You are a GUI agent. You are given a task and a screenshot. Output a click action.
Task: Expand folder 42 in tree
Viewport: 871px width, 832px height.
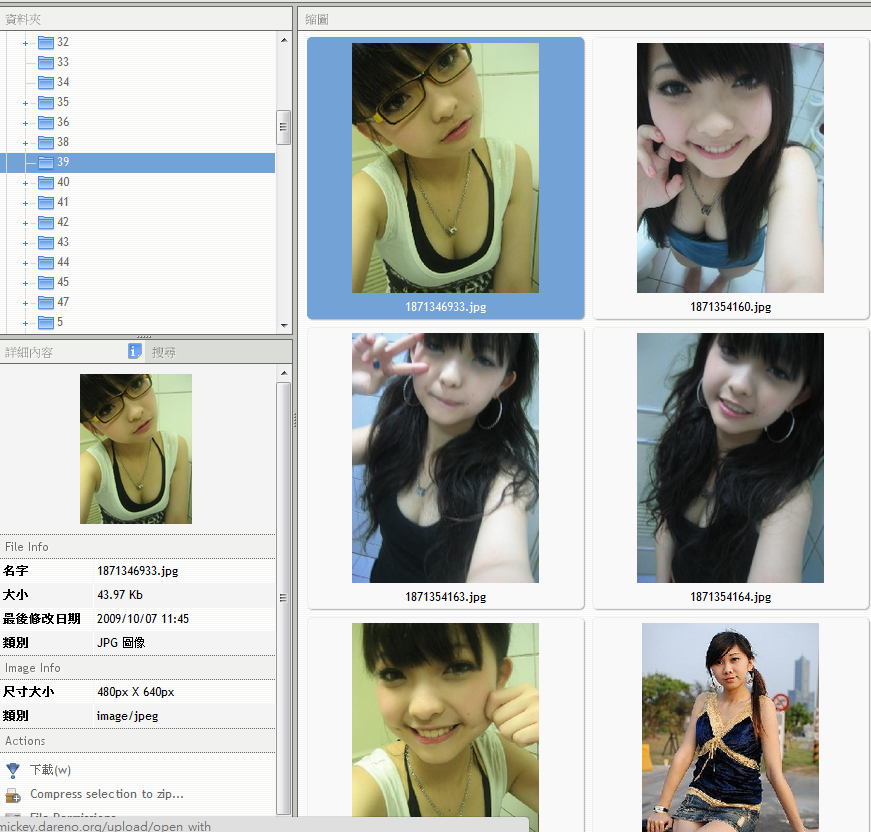(x=25, y=223)
